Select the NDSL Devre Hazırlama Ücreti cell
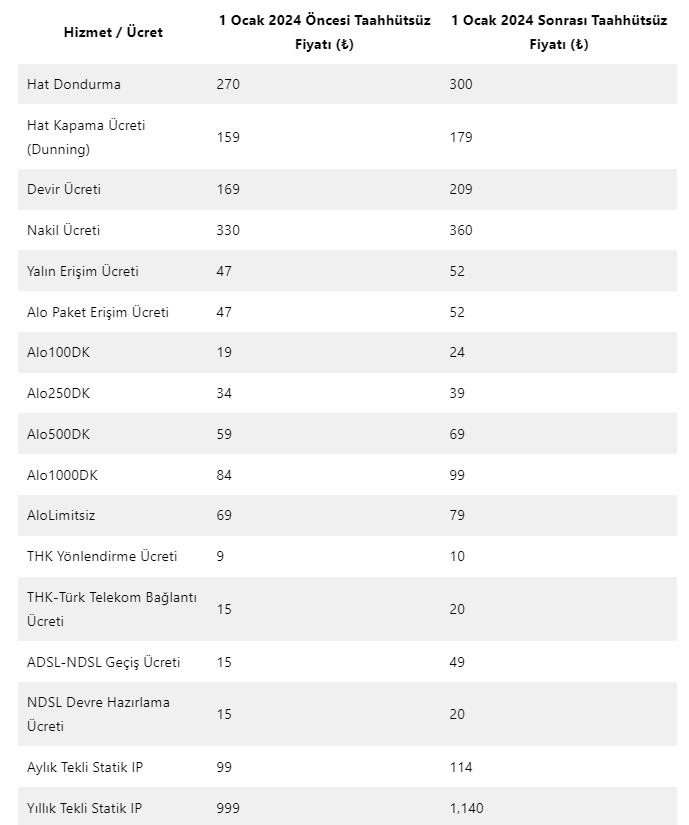Viewport: 689px width, 825px height. [98, 714]
